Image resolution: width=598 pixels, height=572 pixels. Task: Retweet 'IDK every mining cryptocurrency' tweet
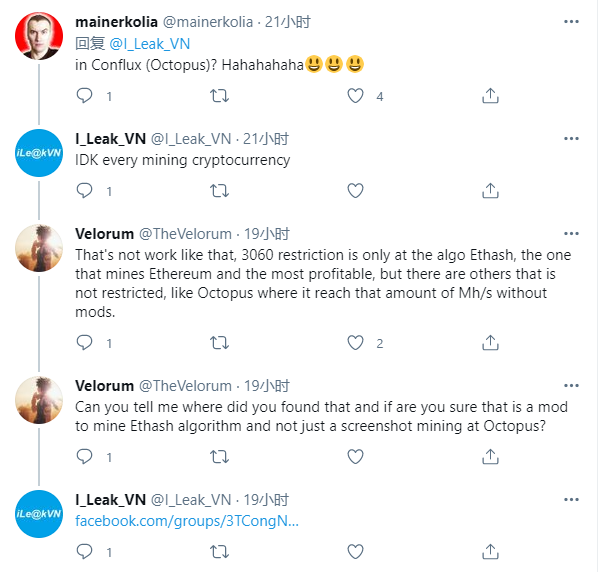[x=219, y=190]
